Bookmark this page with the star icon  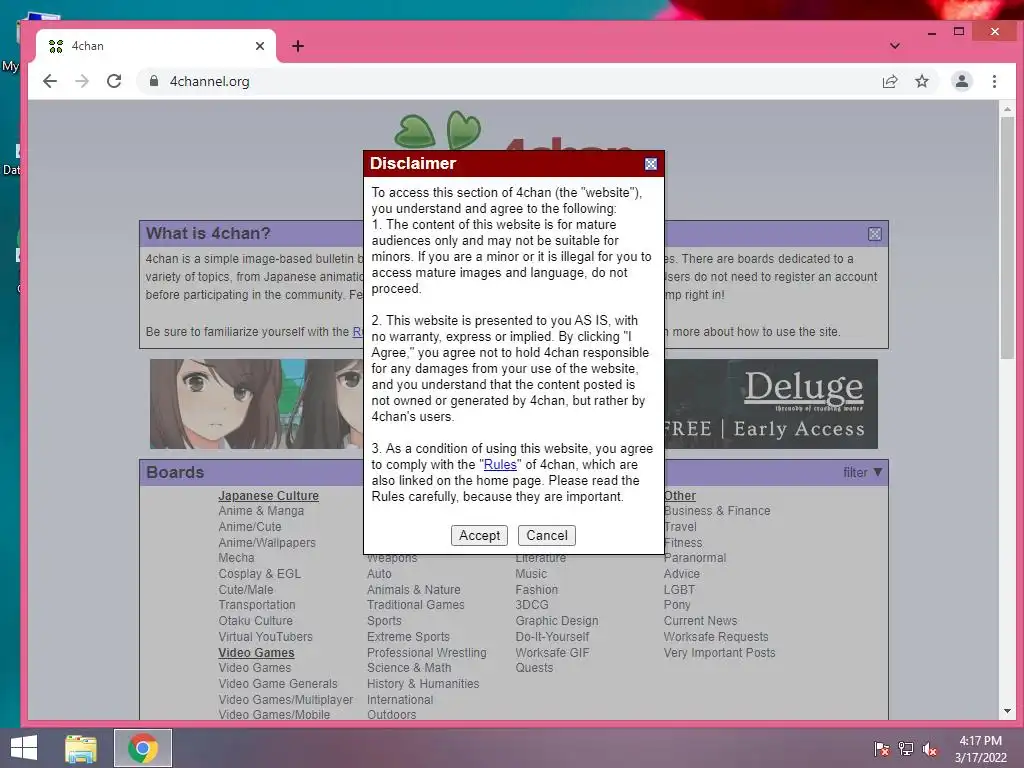tap(921, 81)
